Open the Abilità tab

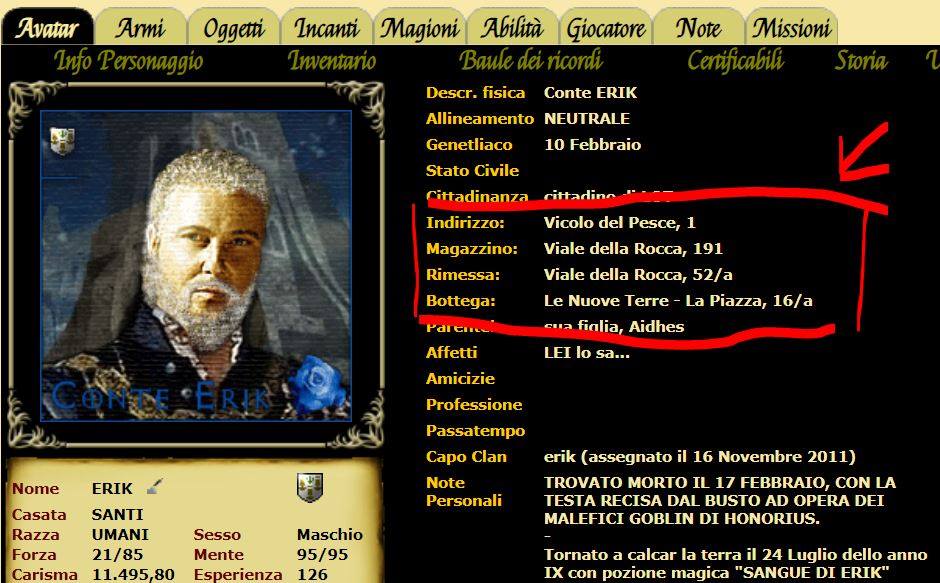click(x=513, y=28)
